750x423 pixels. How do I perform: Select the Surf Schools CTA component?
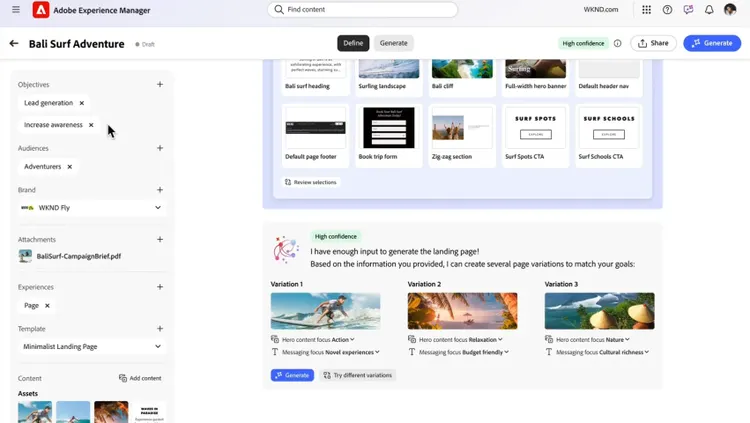(x=609, y=135)
